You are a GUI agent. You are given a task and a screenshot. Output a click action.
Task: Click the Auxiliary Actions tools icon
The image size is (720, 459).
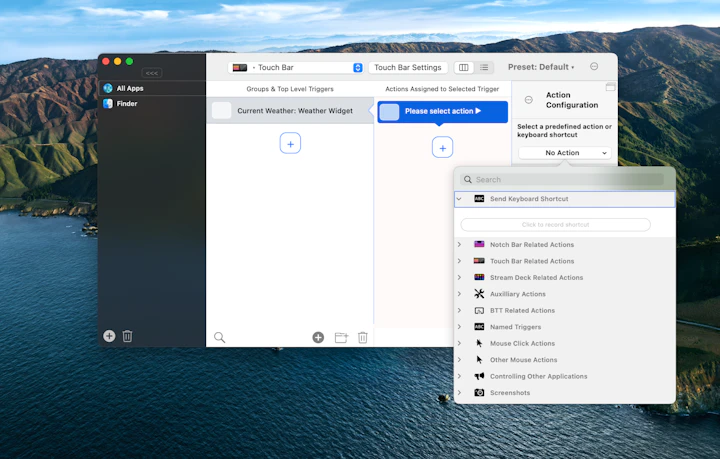tap(479, 294)
